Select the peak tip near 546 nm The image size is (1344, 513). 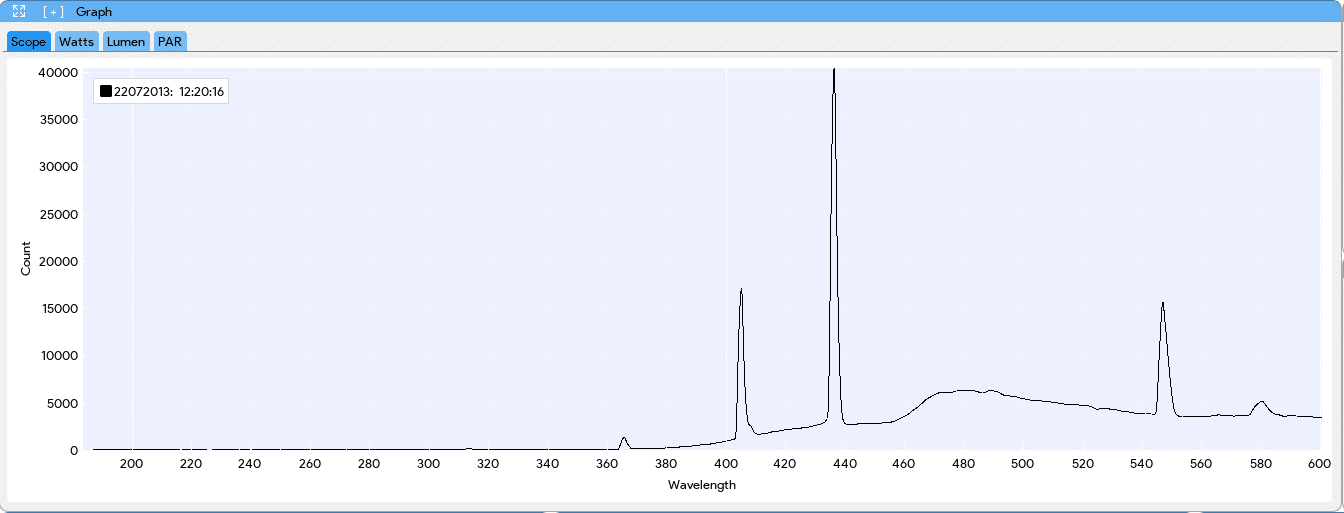coord(1162,303)
